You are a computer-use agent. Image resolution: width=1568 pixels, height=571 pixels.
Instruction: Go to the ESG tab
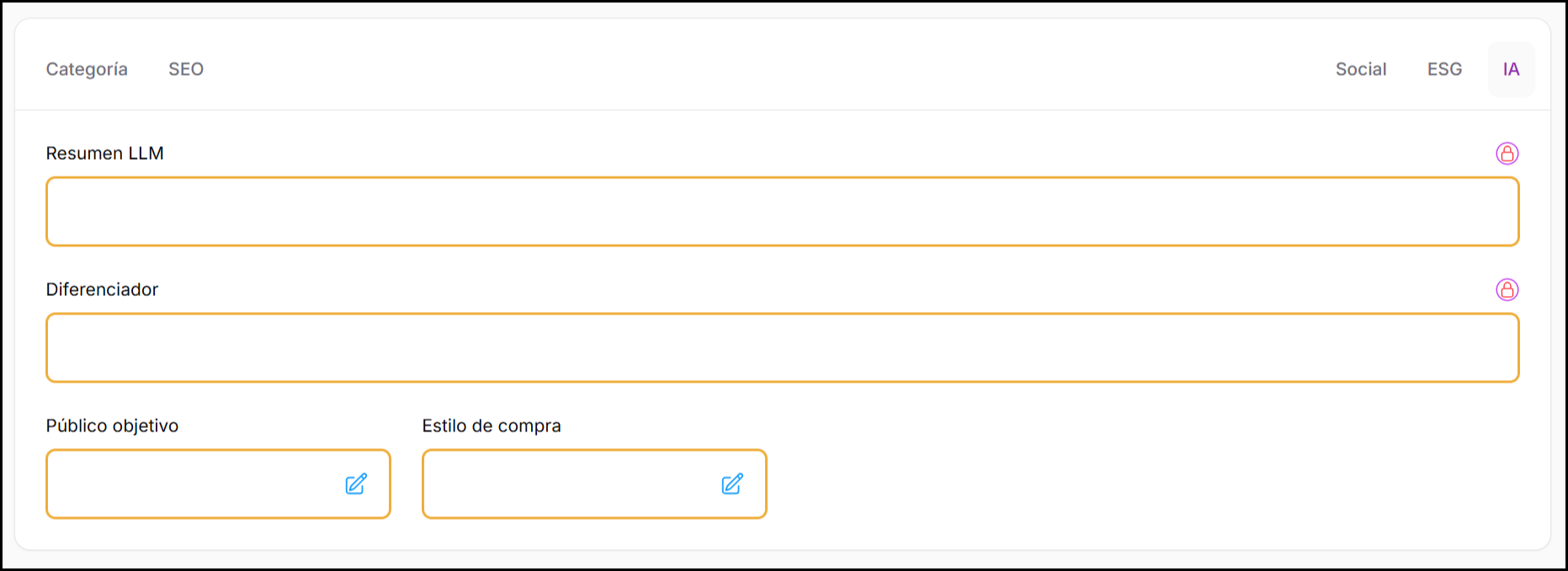click(1444, 69)
